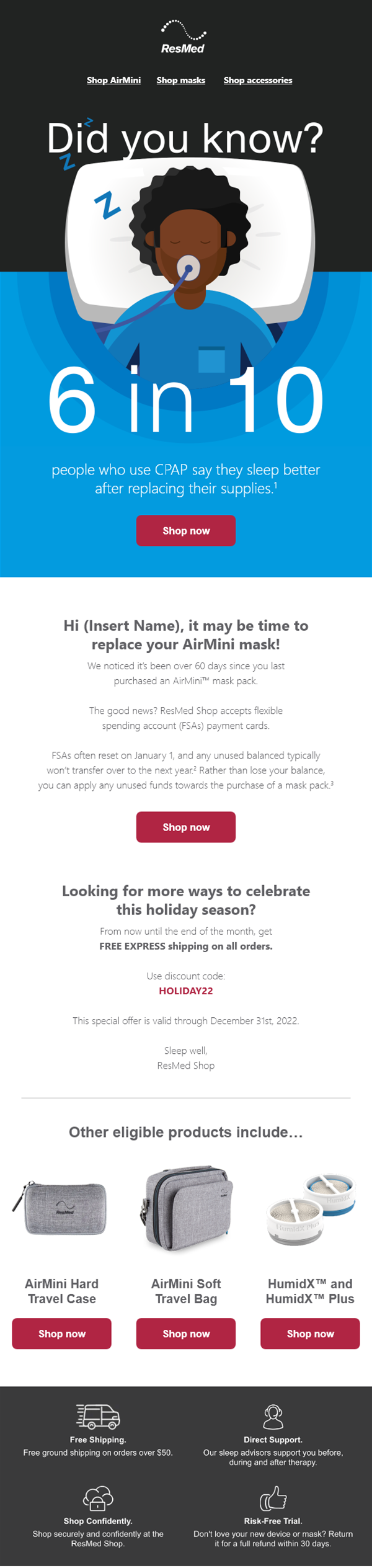Image resolution: width=372 pixels, height=1568 pixels.
Task: Click Shop now below FSA paragraph
Action: [186, 827]
